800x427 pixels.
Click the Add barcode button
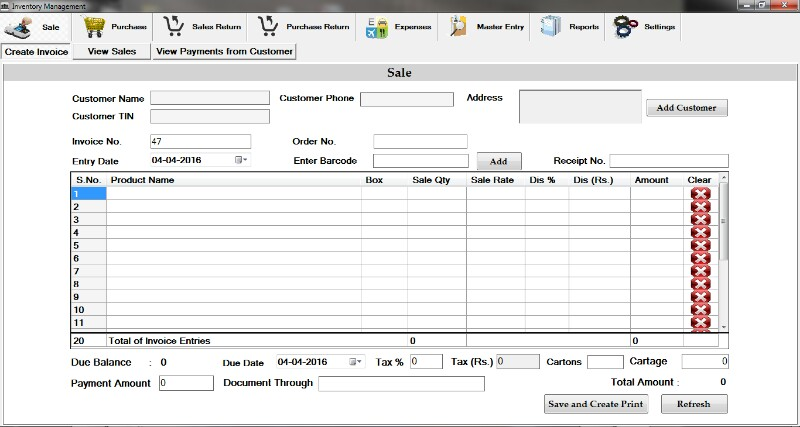[499, 161]
